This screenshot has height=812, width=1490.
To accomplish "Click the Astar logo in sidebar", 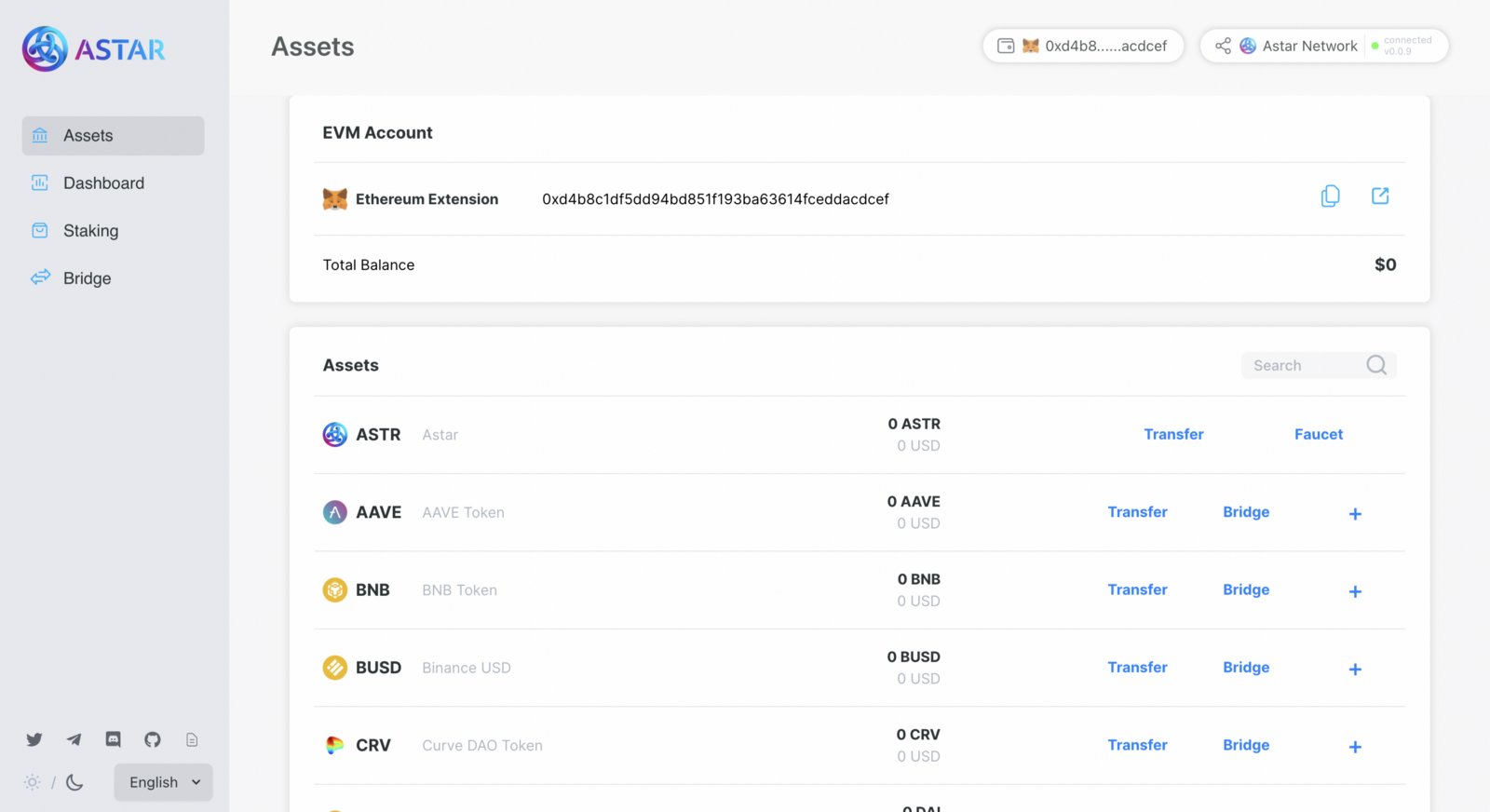I will coord(93,48).
